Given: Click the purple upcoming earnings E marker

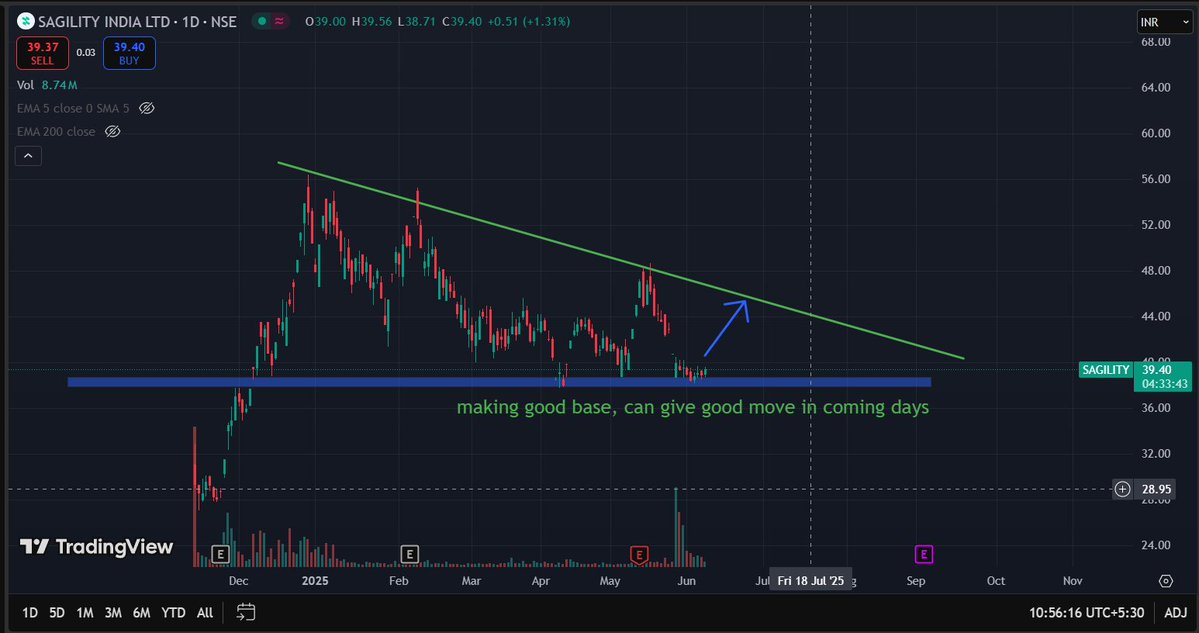Looking at the screenshot, I should [924, 553].
